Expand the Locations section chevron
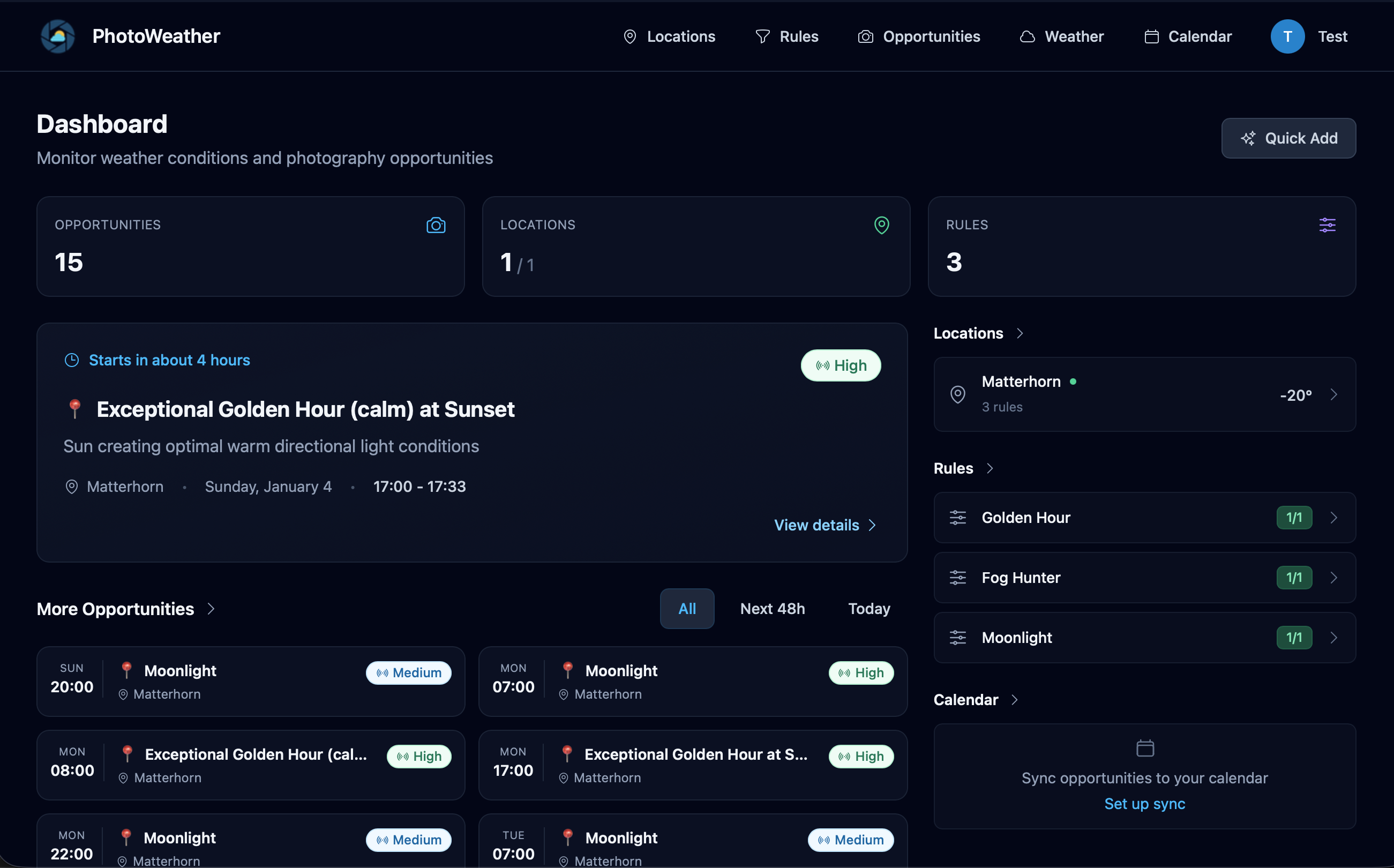Image resolution: width=1394 pixels, height=868 pixels. click(x=1019, y=333)
